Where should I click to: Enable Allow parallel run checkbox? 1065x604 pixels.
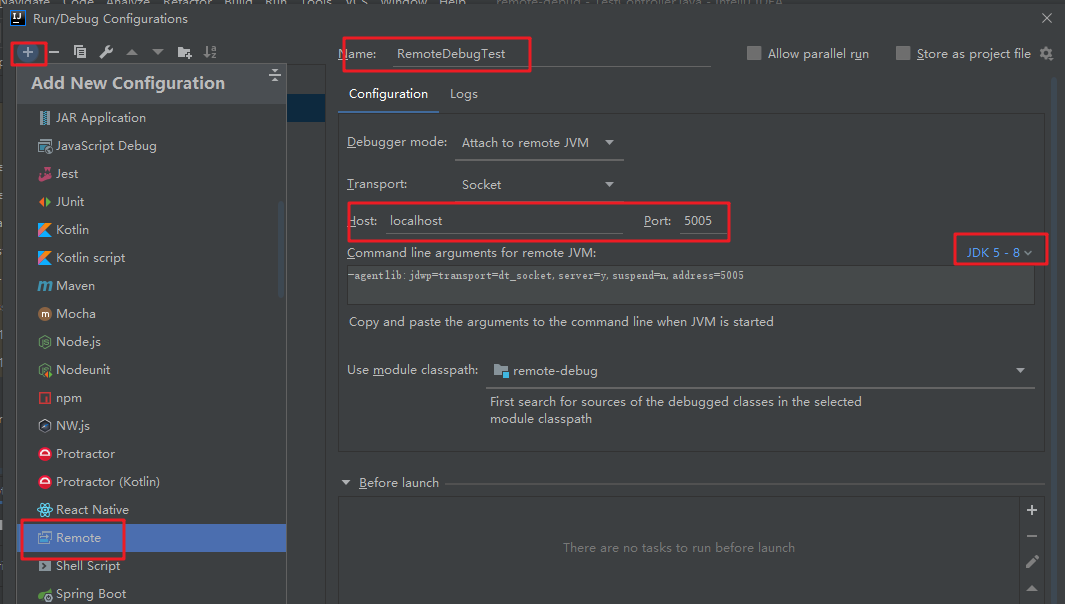point(754,53)
